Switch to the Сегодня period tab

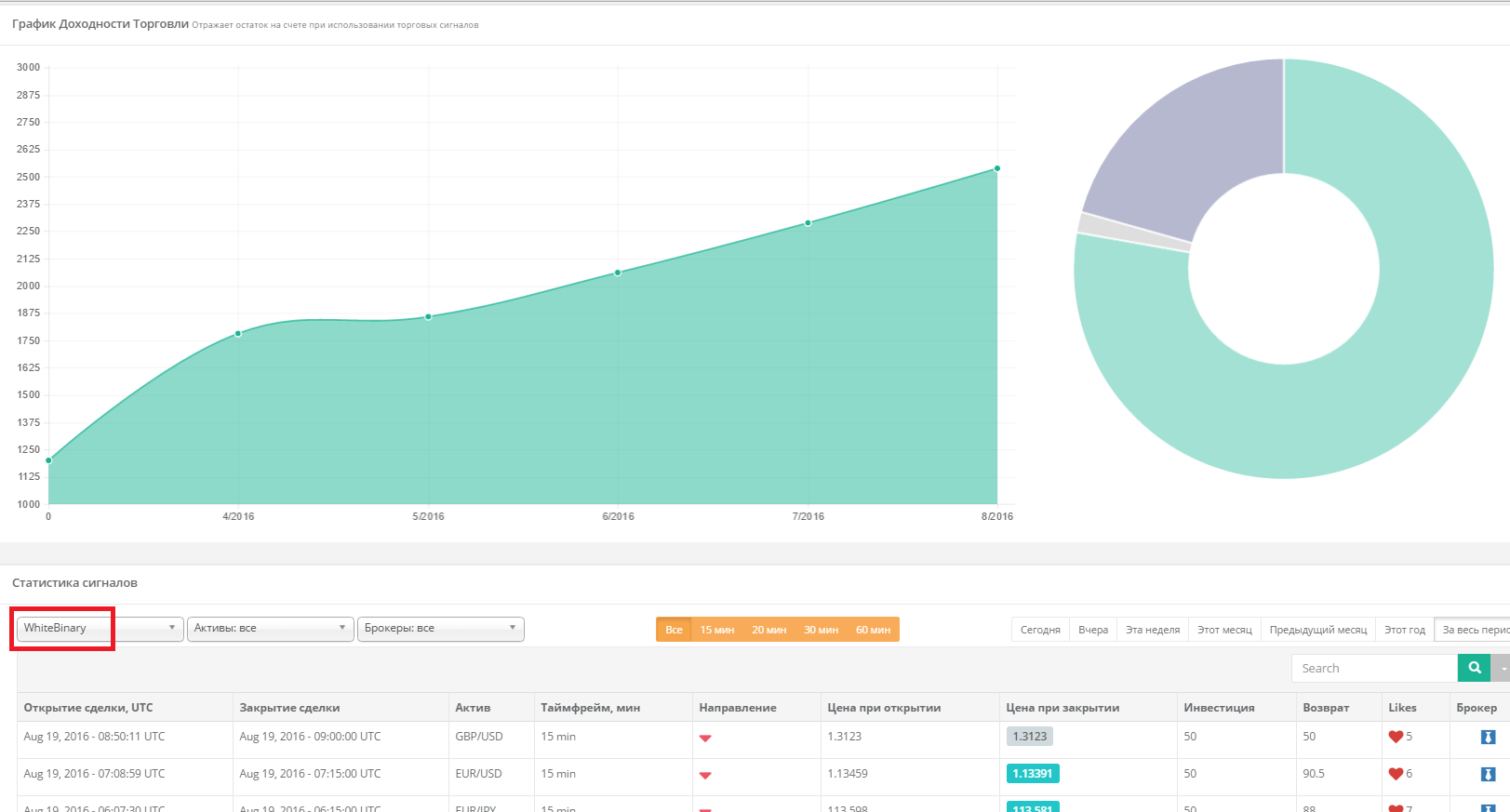(x=1040, y=630)
